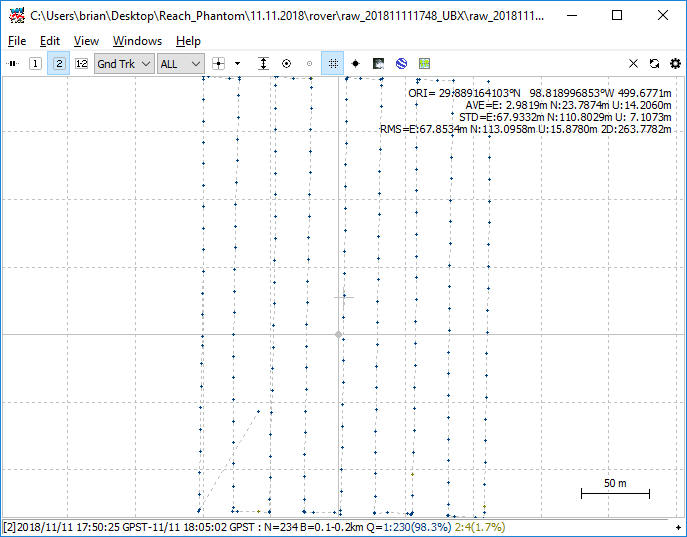The width and height of the screenshot is (687, 537).
Task: Click the show map image icon
Action: click(378, 63)
